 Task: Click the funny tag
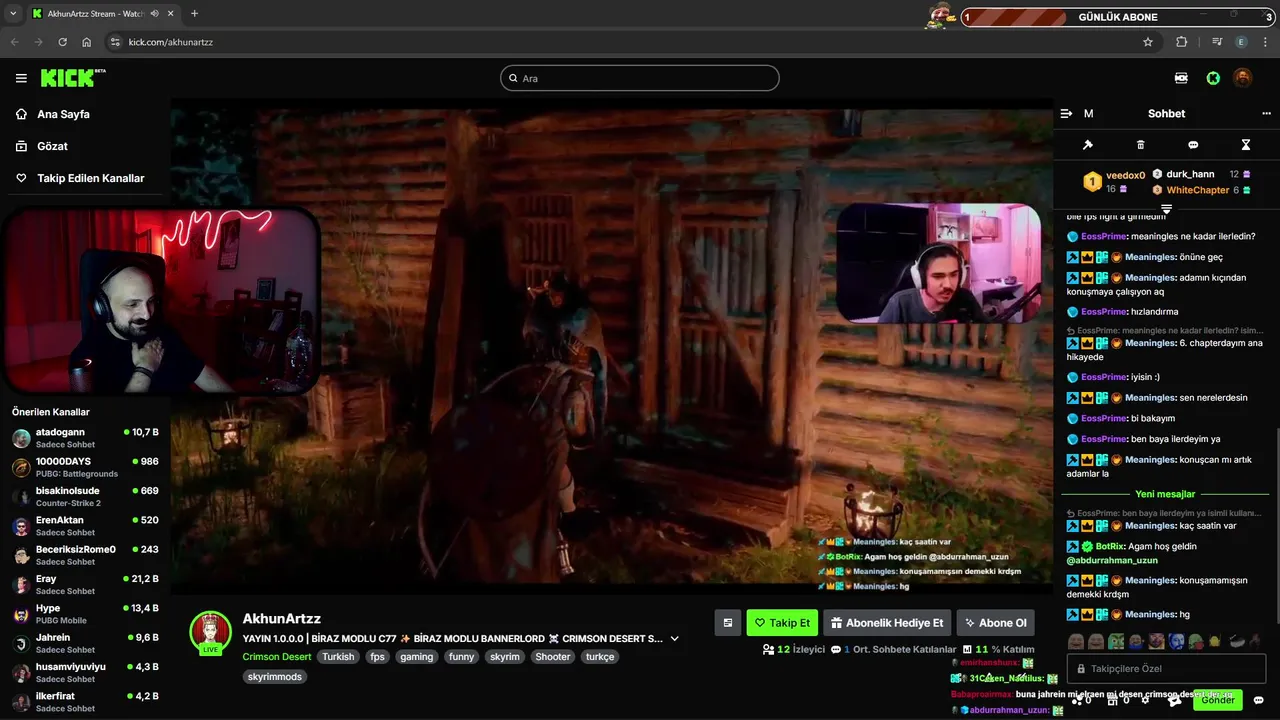[x=461, y=657]
